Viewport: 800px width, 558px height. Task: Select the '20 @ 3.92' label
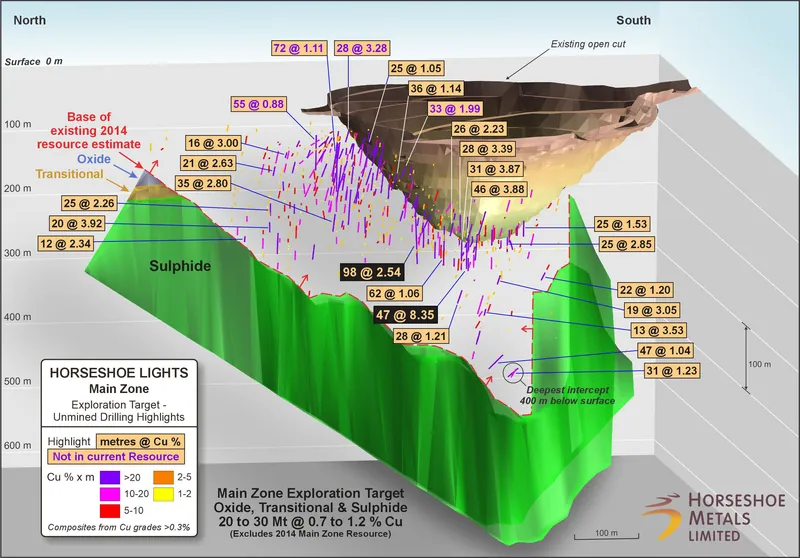coord(77,223)
